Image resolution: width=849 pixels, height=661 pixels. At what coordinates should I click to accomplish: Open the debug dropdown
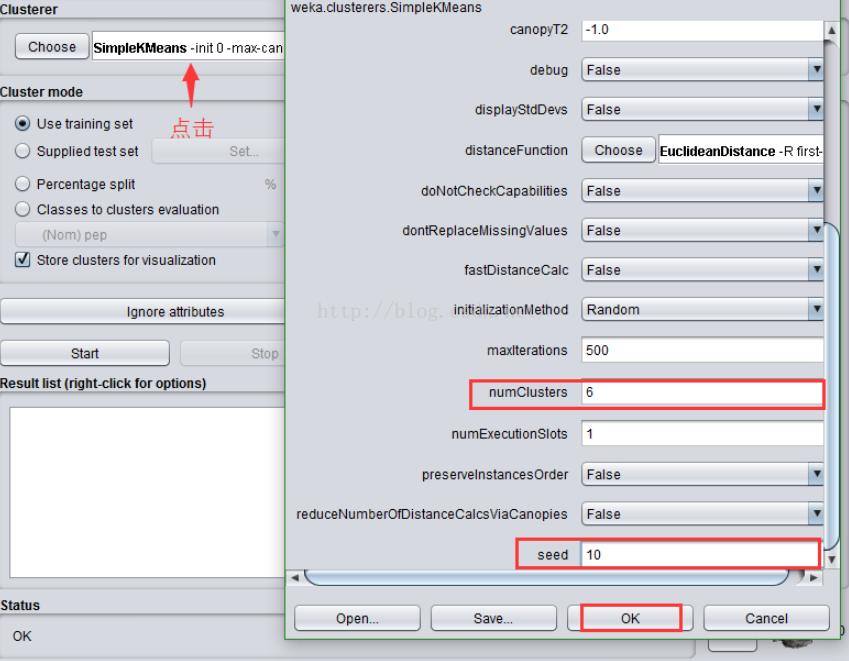(703, 70)
